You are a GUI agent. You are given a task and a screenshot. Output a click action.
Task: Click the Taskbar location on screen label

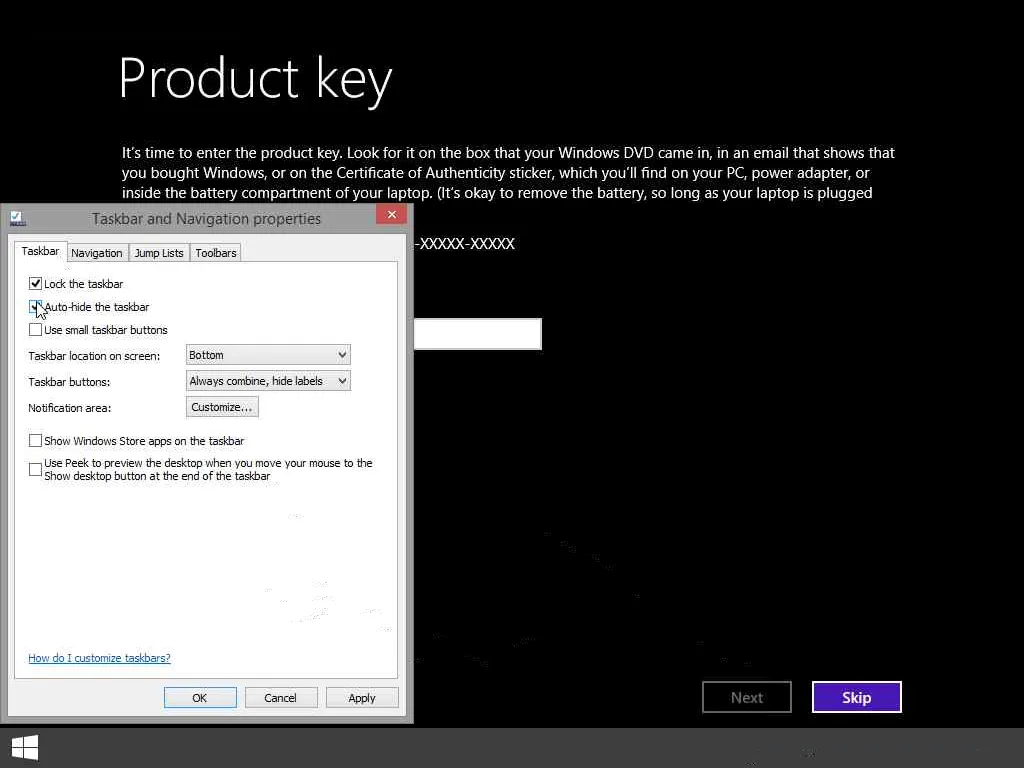coord(94,356)
